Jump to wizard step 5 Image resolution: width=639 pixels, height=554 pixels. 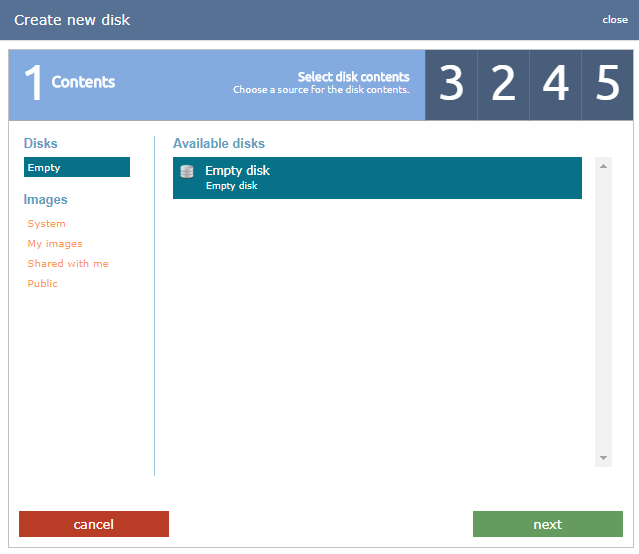[x=607, y=85]
